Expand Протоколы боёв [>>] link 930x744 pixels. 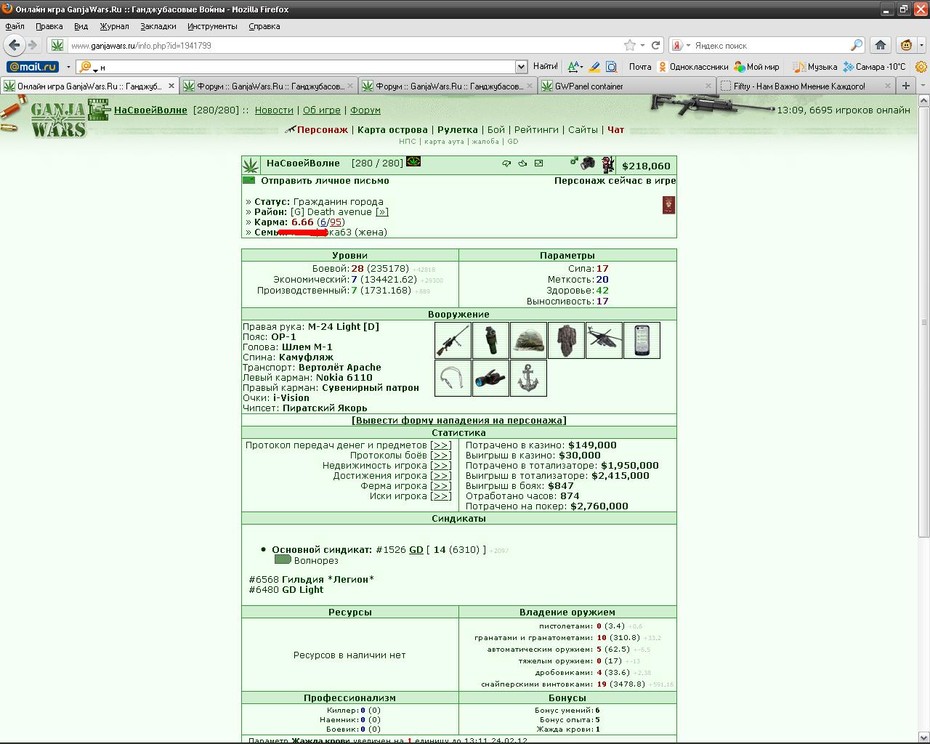coord(441,455)
